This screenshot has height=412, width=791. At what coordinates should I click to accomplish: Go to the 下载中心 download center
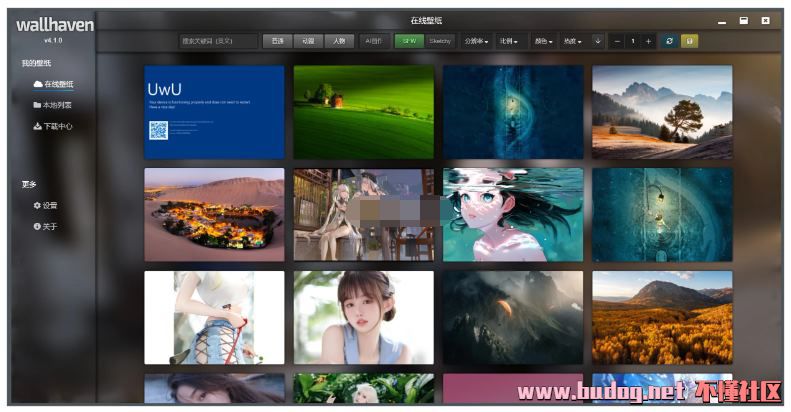tap(52, 127)
